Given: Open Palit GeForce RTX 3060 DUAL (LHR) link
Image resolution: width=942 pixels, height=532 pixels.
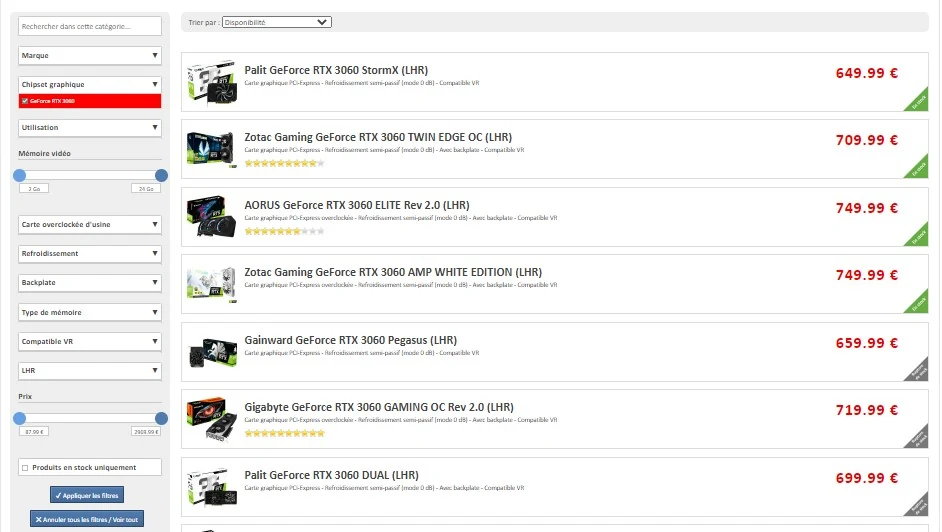Looking at the screenshot, I should [x=331, y=475].
